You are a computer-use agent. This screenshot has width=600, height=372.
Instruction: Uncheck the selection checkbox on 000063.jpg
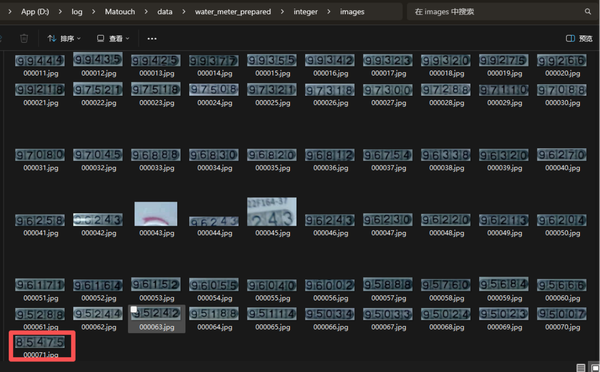click(x=134, y=309)
